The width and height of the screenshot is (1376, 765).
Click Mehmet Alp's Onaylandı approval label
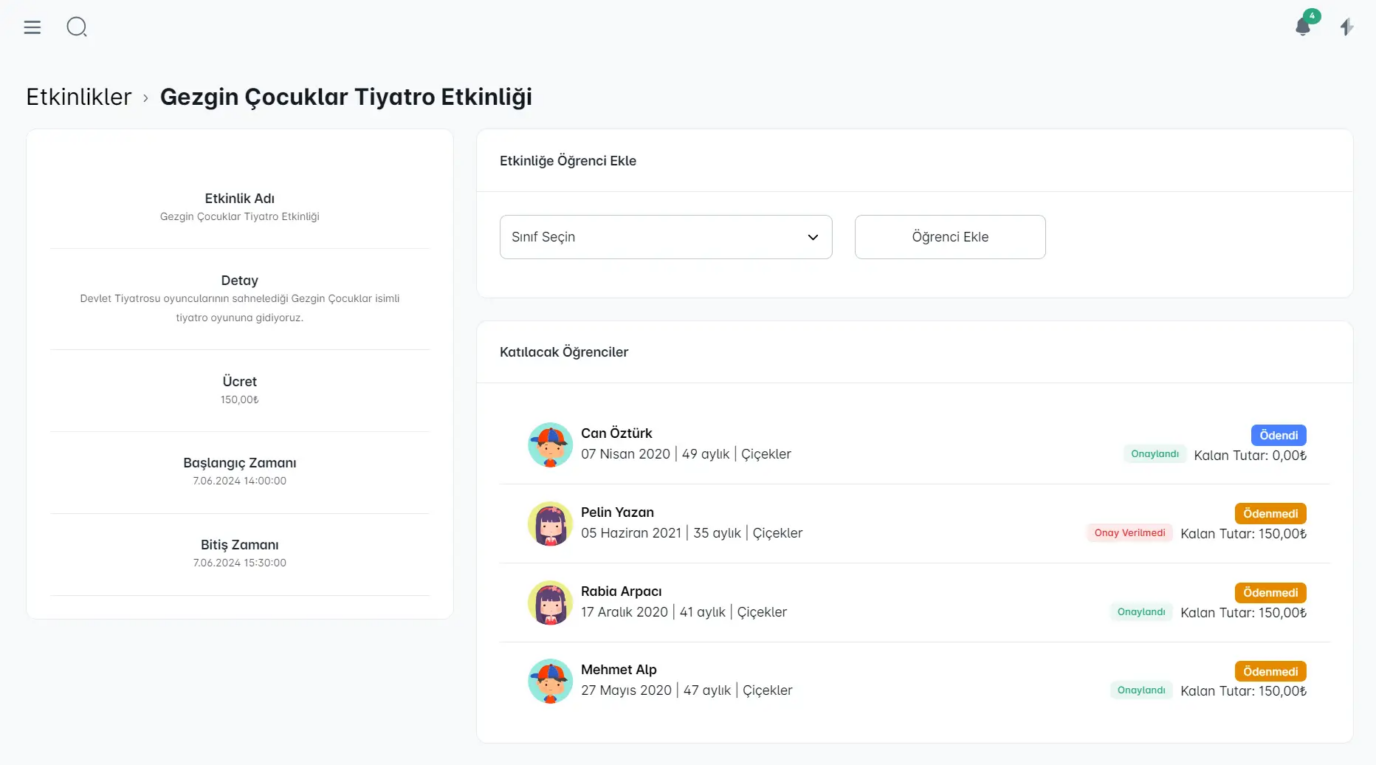pos(1141,690)
